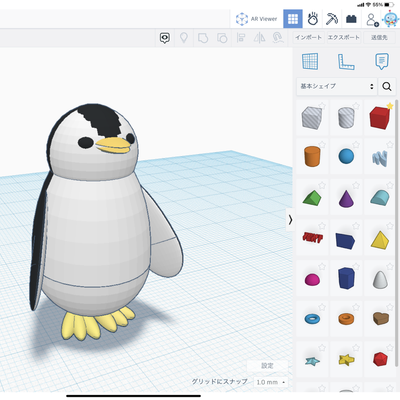Click the Mirror tool icon
Image resolution: width=400 pixels, height=400 pixels.
(x=259, y=38)
